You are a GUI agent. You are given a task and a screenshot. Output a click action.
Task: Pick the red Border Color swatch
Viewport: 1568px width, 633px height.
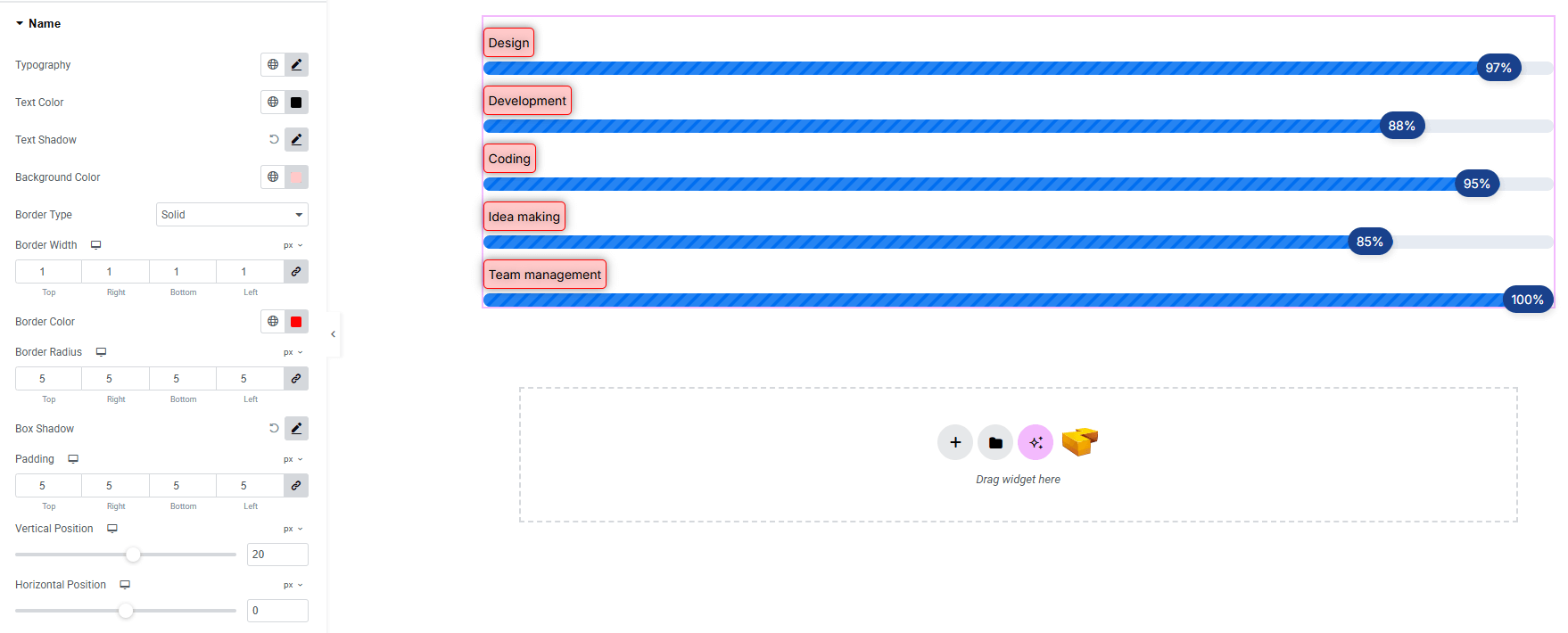tap(296, 321)
